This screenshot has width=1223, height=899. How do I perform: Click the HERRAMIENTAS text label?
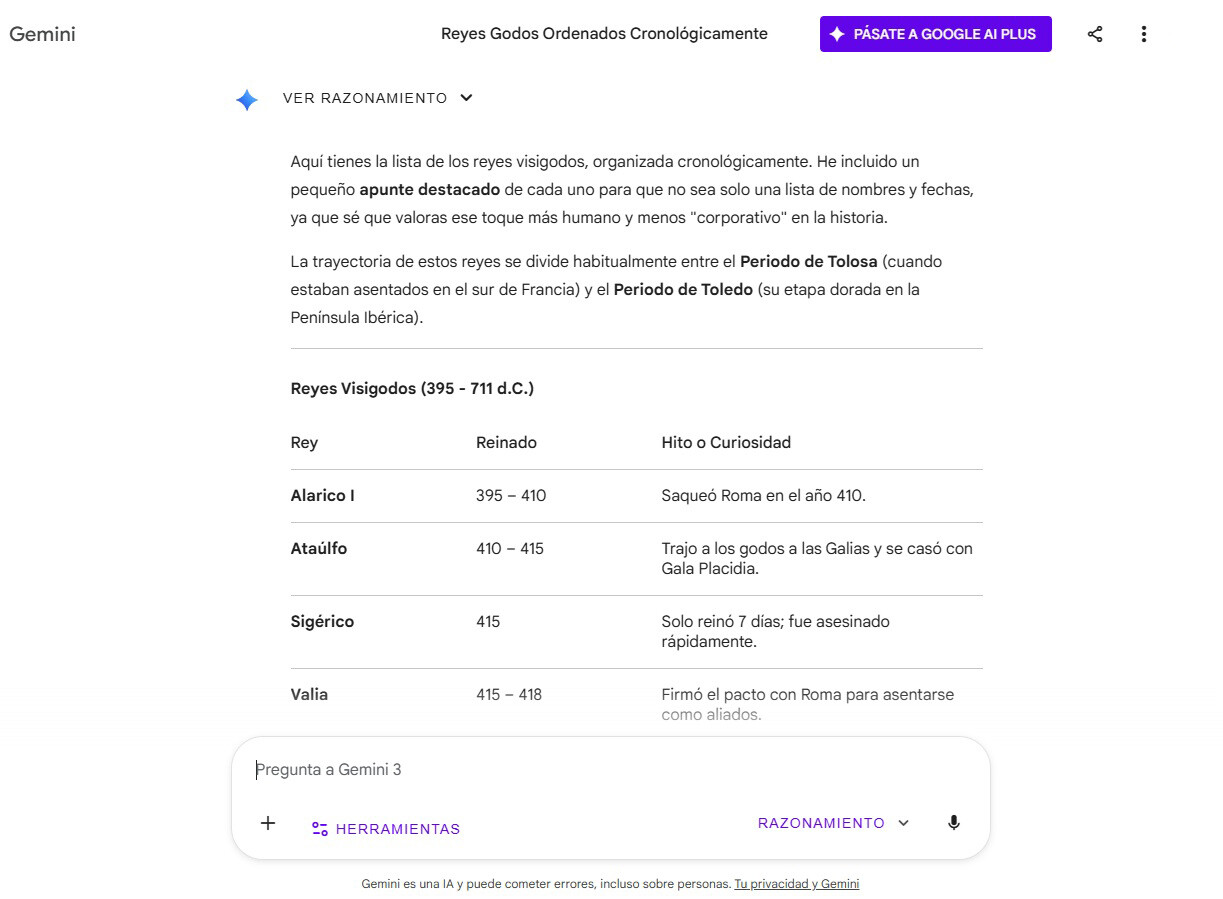point(398,828)
